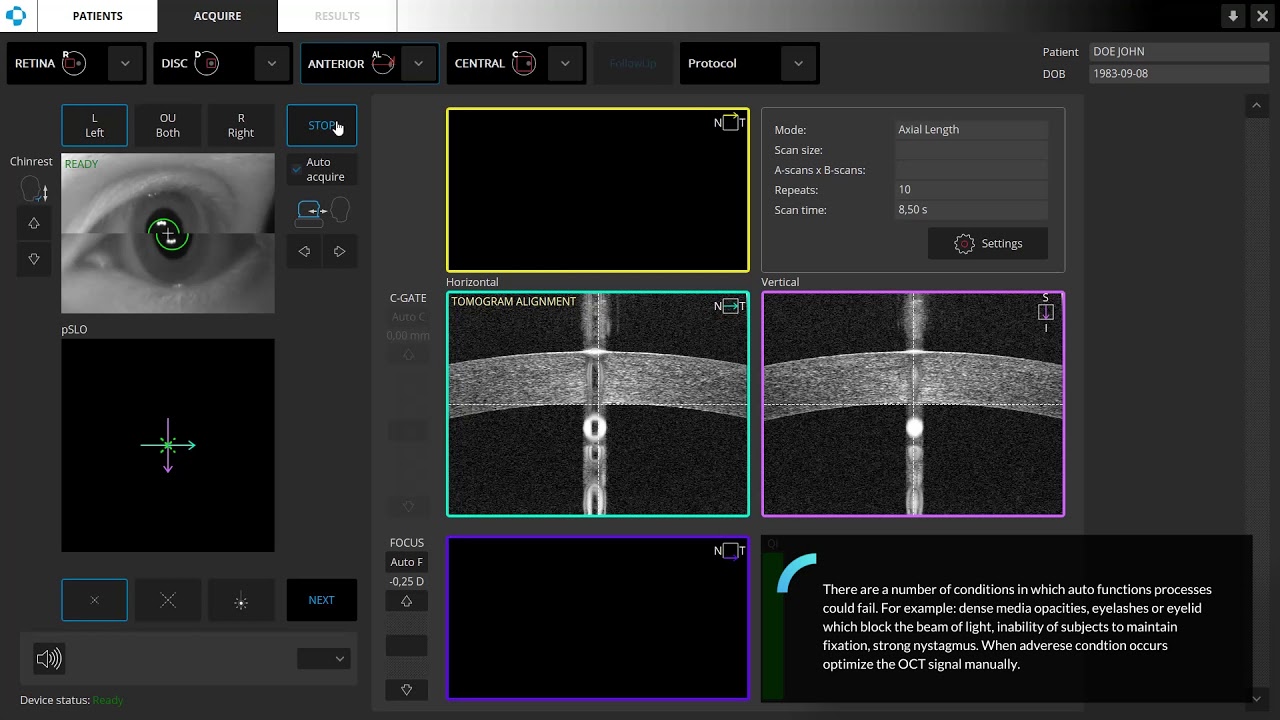
Task: Open the PATIENTS tab
Action: coord(97,16)
